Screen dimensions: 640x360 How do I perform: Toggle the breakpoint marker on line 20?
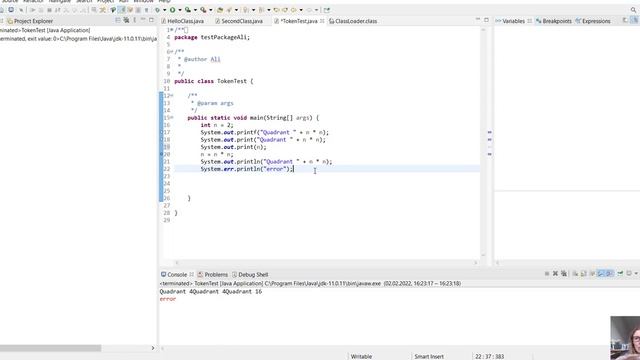(x=161, y=154)
